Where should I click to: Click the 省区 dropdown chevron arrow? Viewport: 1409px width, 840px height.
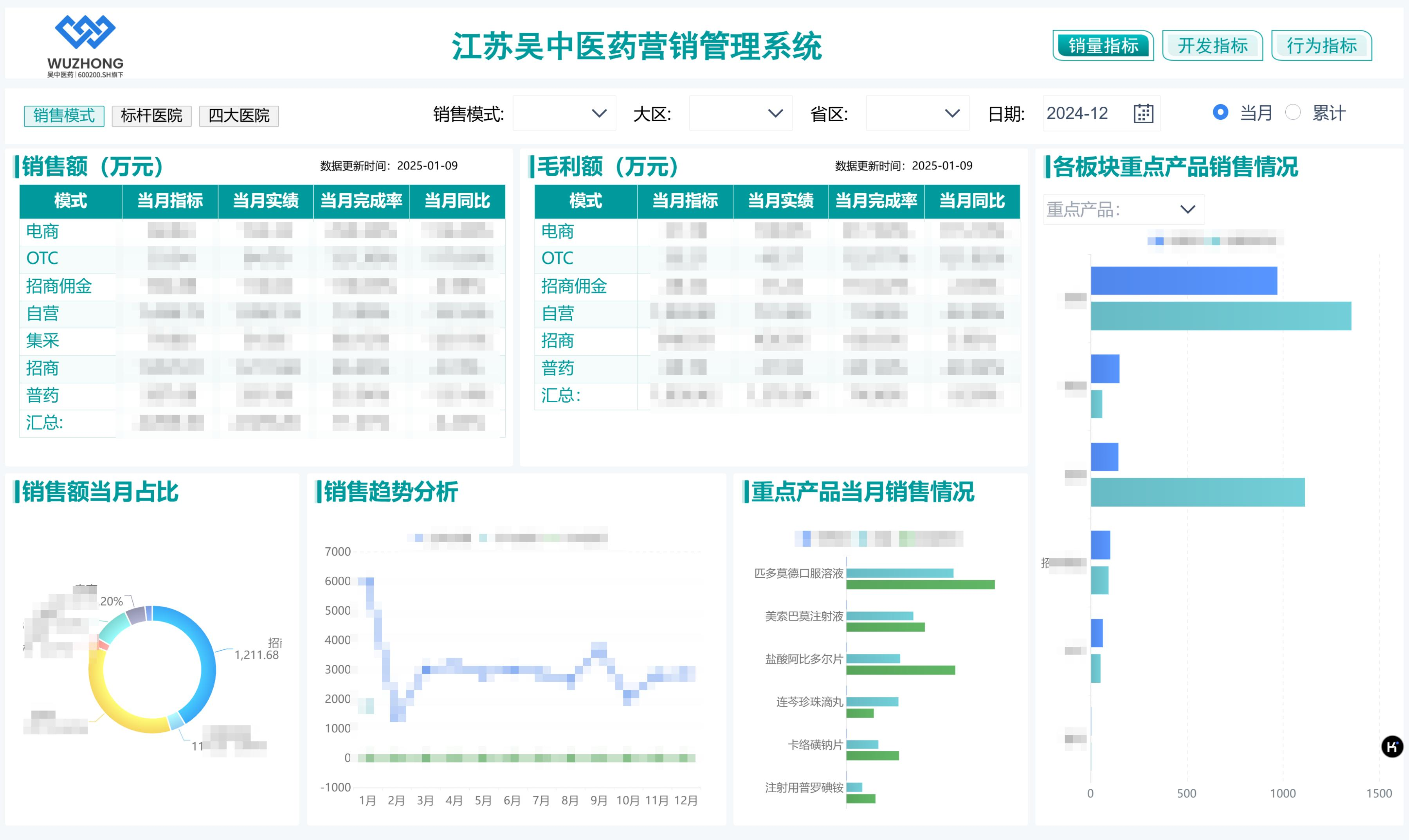click(952, 113)
